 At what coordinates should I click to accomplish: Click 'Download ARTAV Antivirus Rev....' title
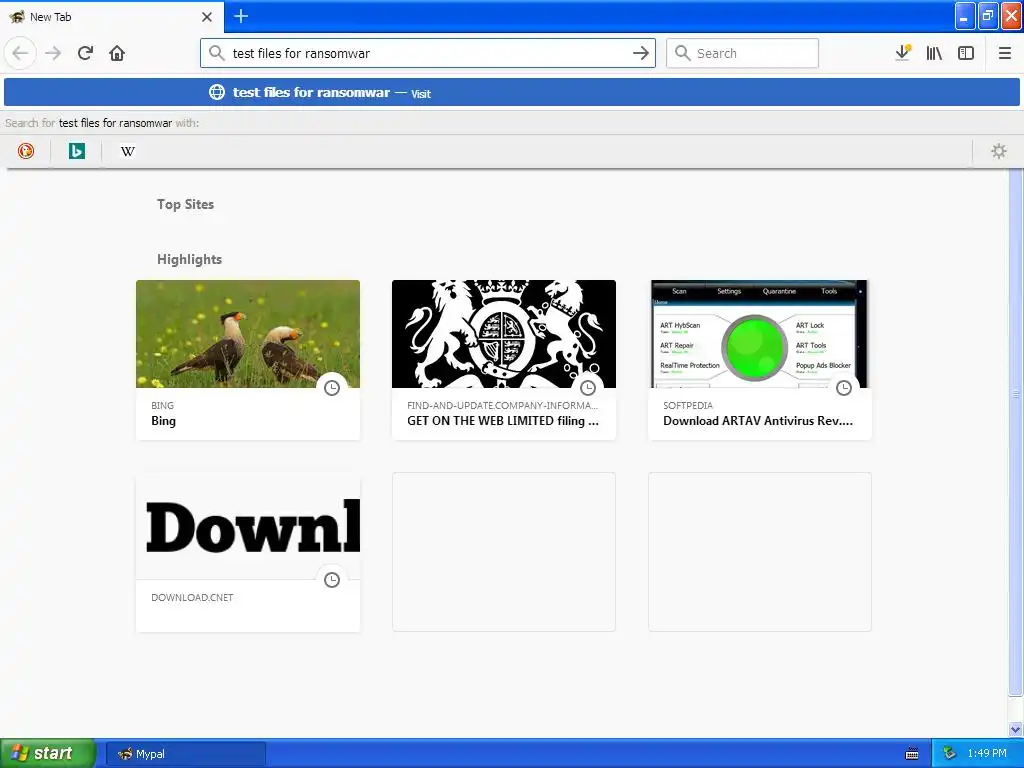point(758,421)
